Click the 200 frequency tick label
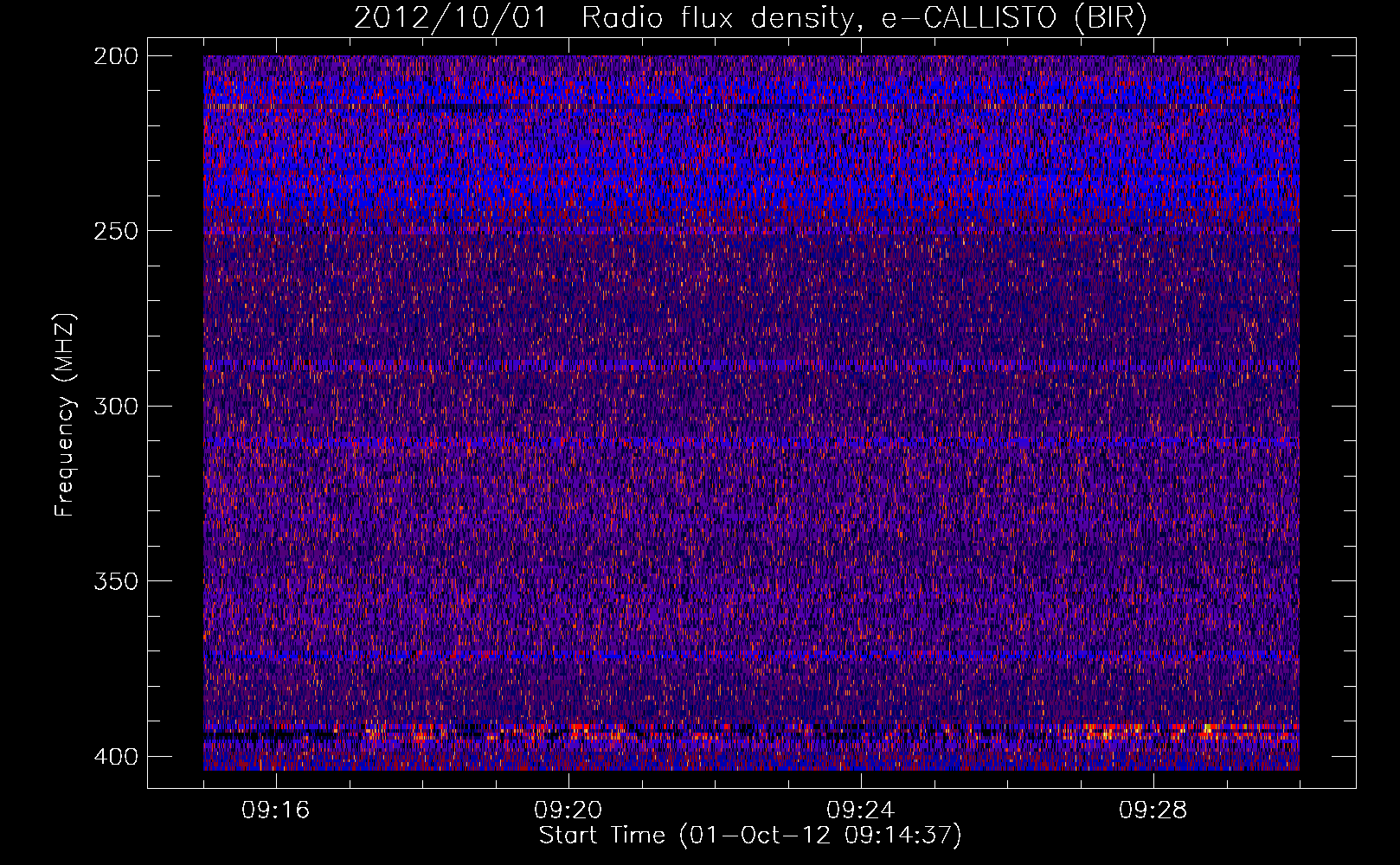This screenshot has width=1400, height=865. pos(115,56)
